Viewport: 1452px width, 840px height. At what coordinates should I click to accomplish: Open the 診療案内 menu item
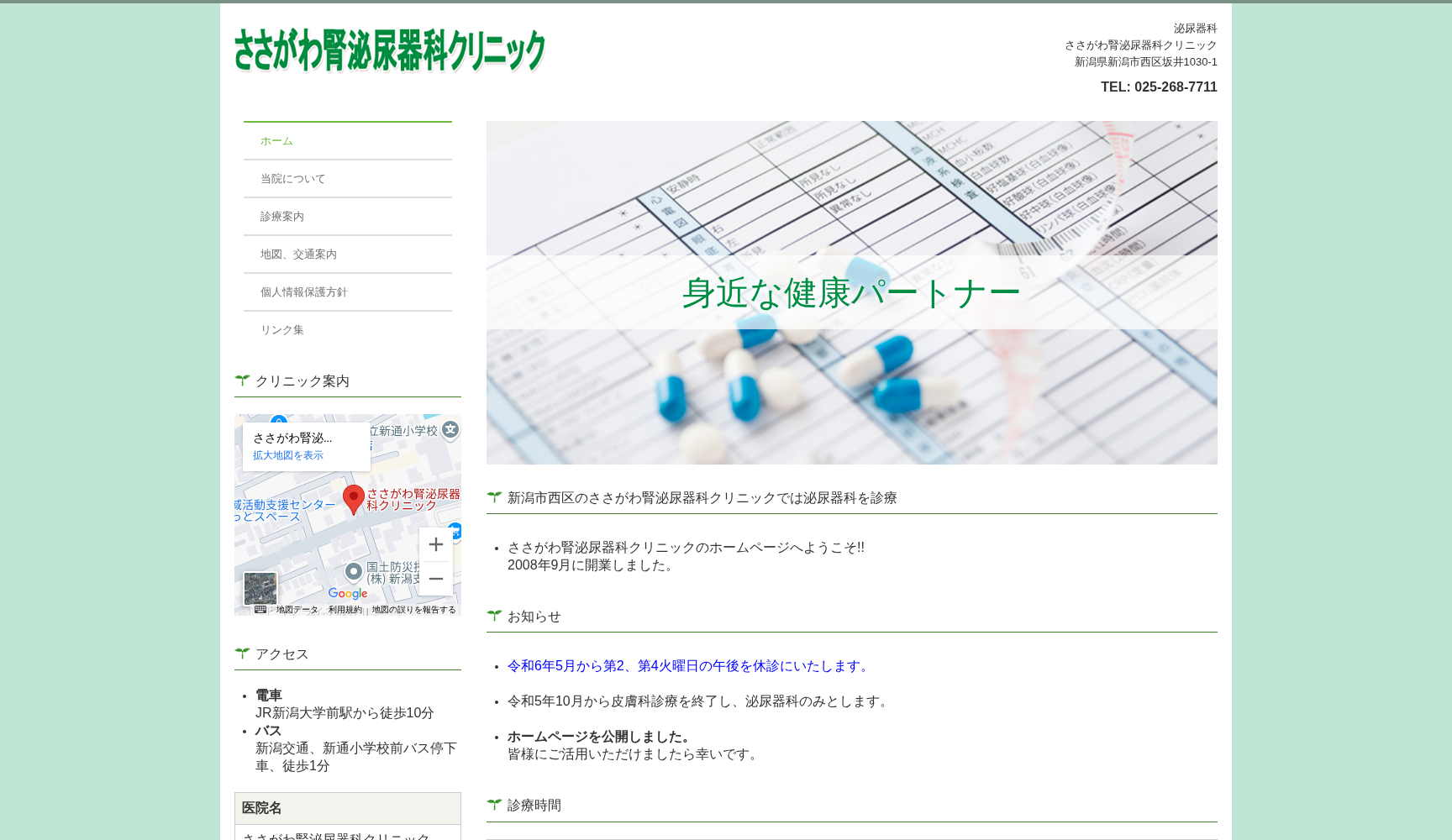click(x=281, y=216)
